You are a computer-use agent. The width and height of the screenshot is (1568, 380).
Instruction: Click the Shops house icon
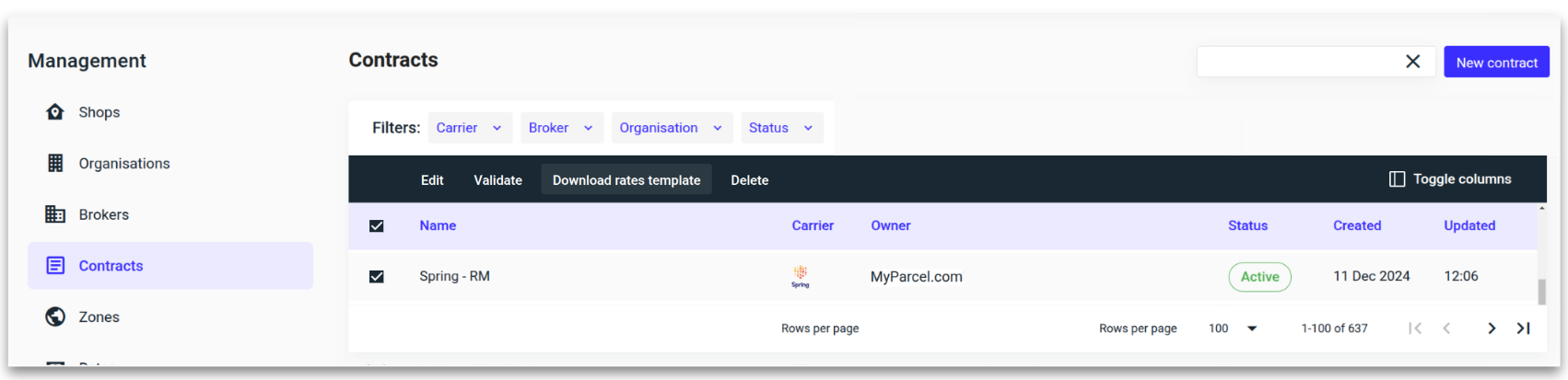click(55, 112)
